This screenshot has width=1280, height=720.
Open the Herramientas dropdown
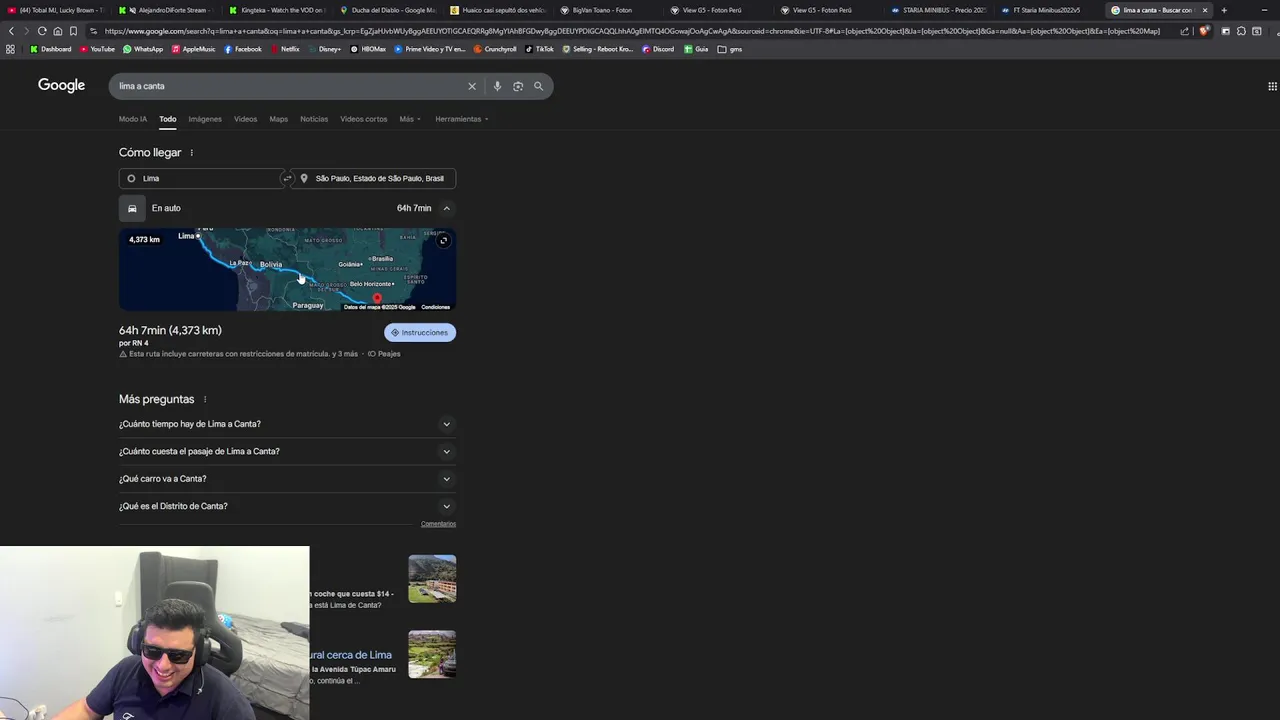462,119
